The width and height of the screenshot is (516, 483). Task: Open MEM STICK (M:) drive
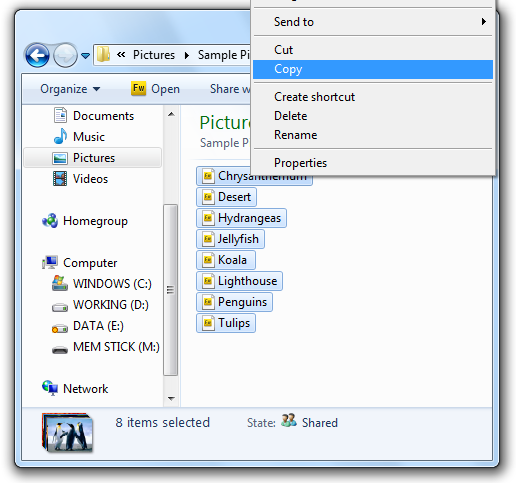(x=116, y=347)
